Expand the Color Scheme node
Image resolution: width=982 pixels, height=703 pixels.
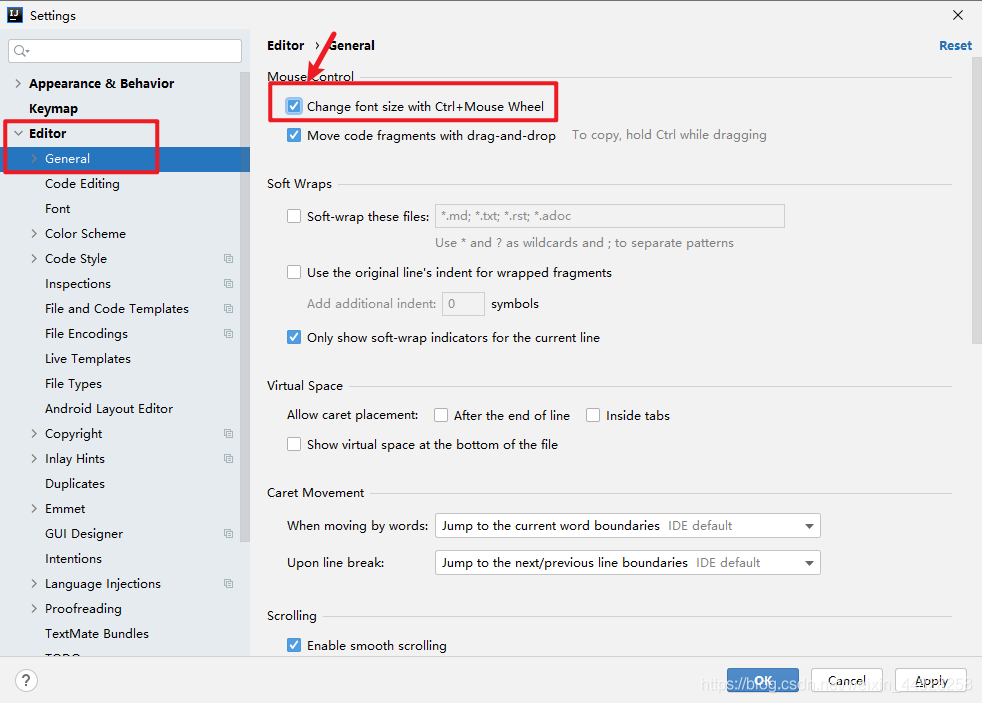pos(34,233)
